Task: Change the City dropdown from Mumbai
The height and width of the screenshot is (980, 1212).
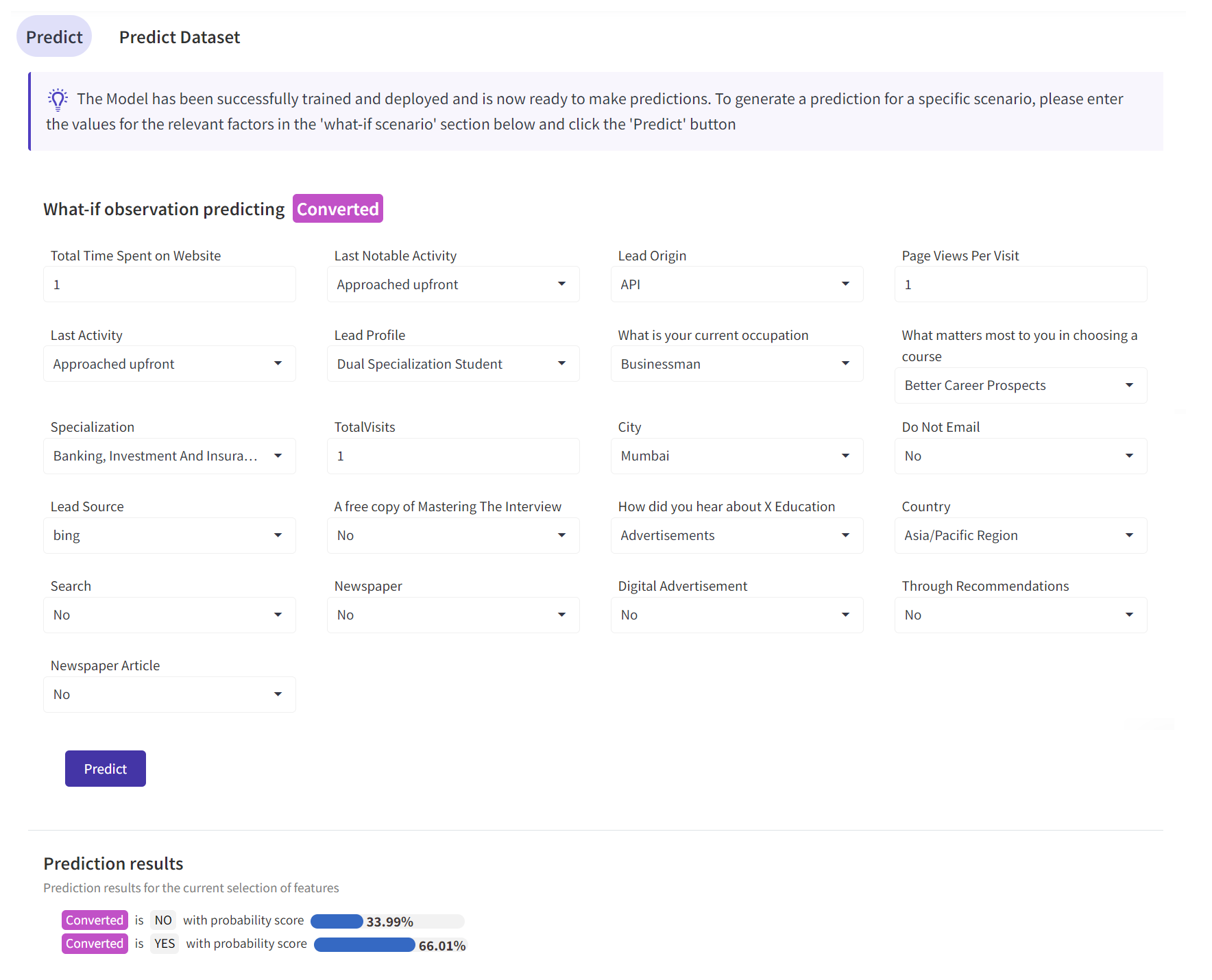Action: pos(736,456)
